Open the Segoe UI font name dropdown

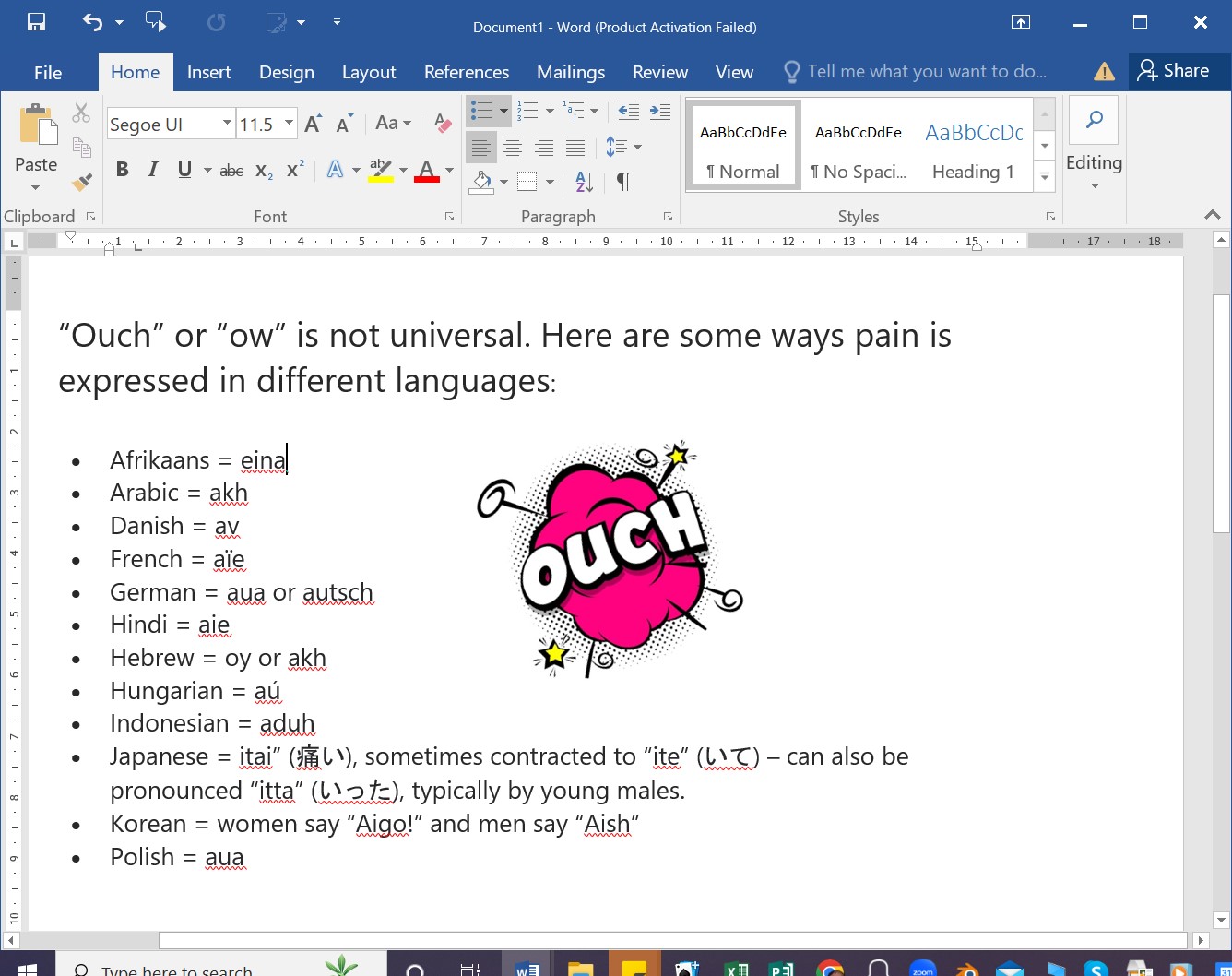(x=227, y=124)
